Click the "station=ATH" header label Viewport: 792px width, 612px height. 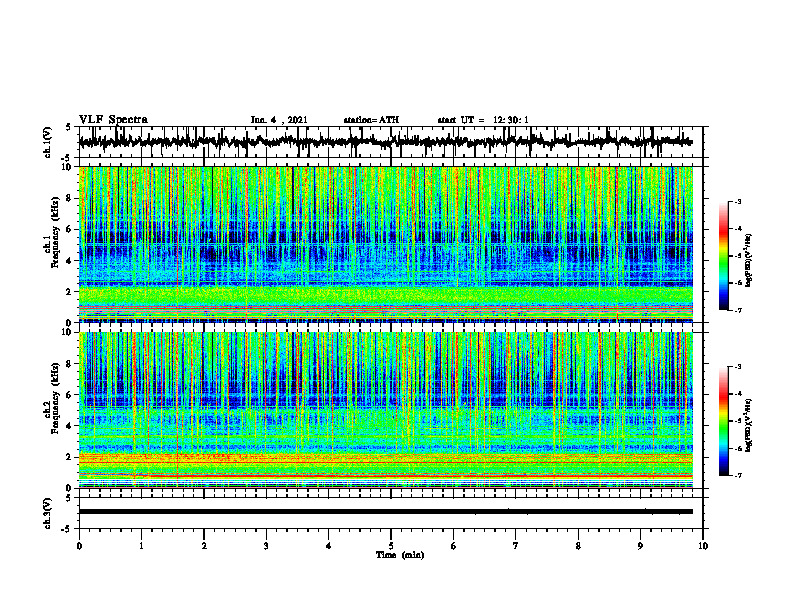click(x=371, y=120)
